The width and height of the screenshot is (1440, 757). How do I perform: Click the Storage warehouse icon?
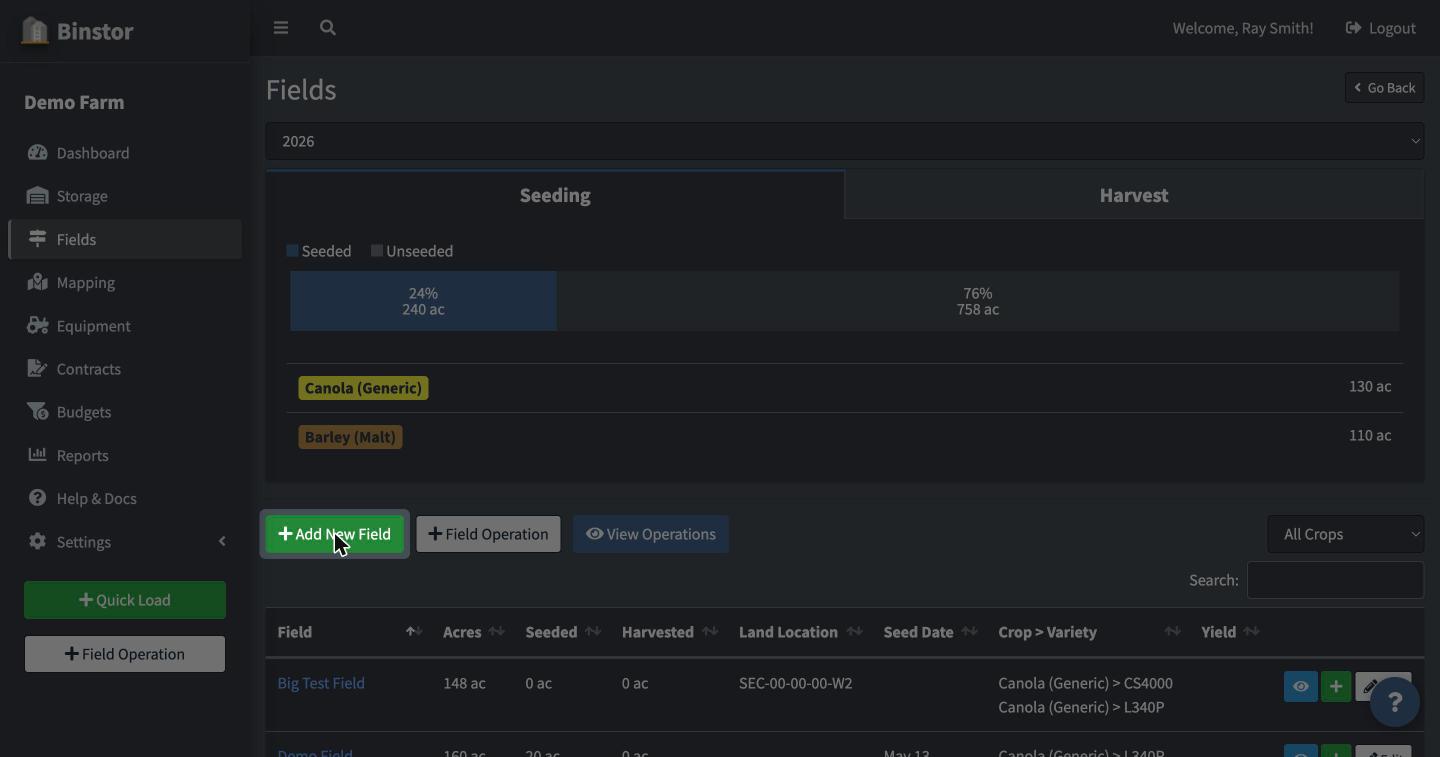click(x=38, y=196)
